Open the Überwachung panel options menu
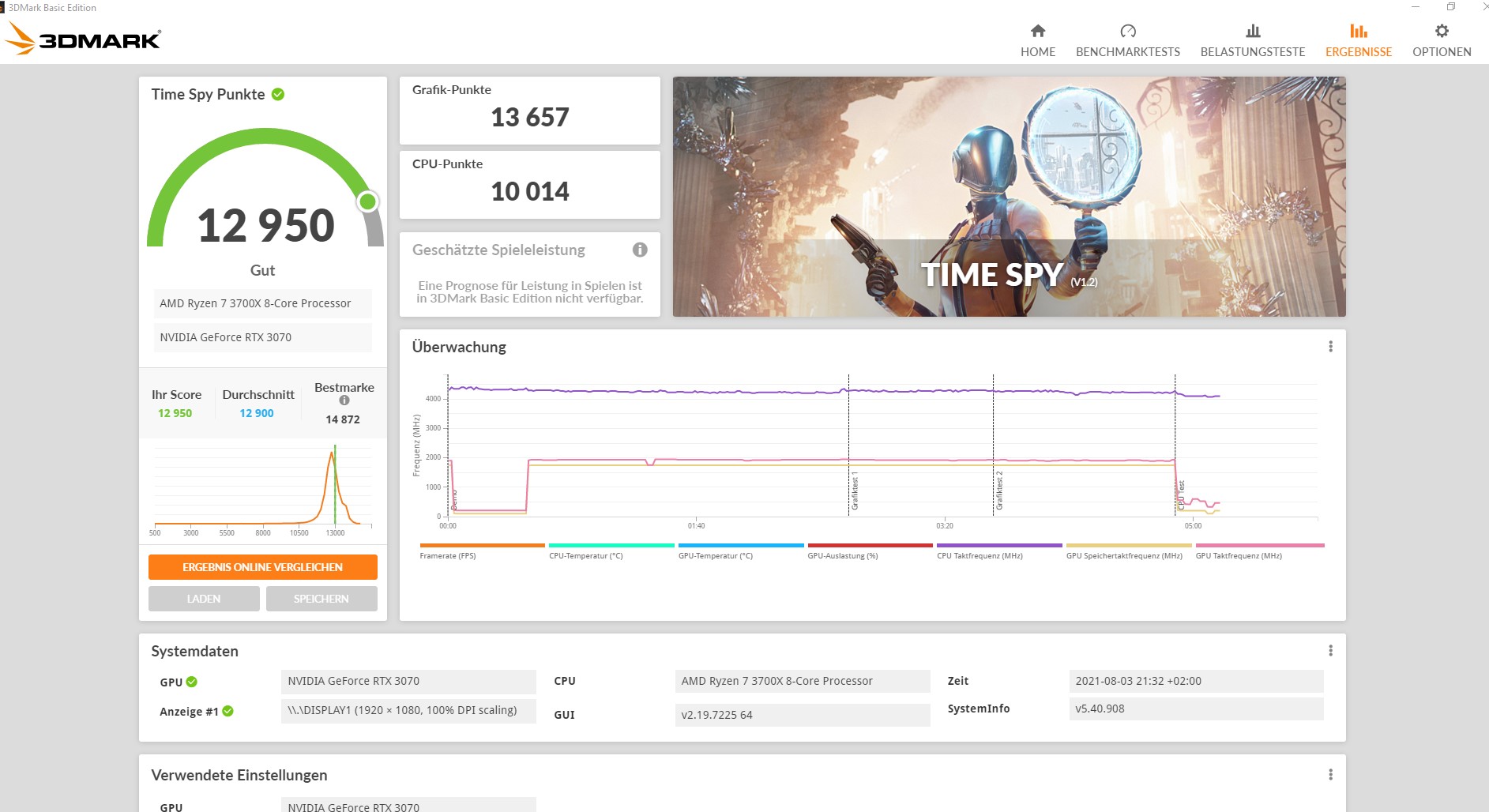Viewport: 1489px width, 812px height. tap(1331, 346)
